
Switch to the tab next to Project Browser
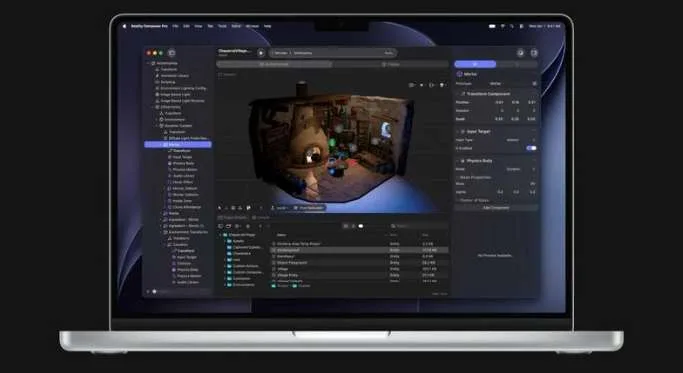pyautogui.click(x=260, y=217)
